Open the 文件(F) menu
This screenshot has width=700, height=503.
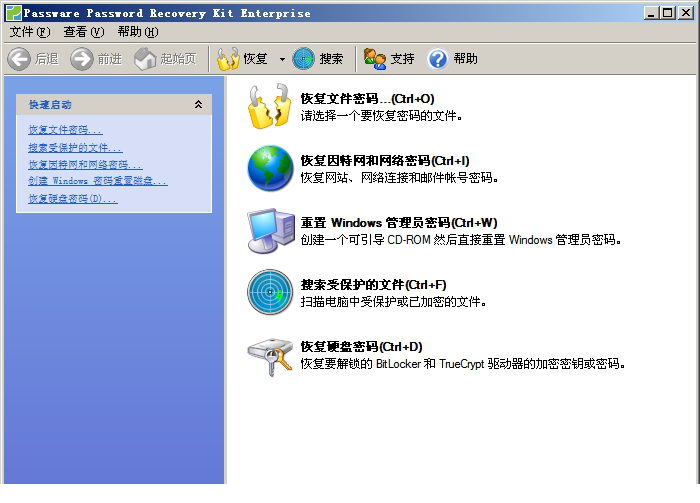click(x=30, y=32)
